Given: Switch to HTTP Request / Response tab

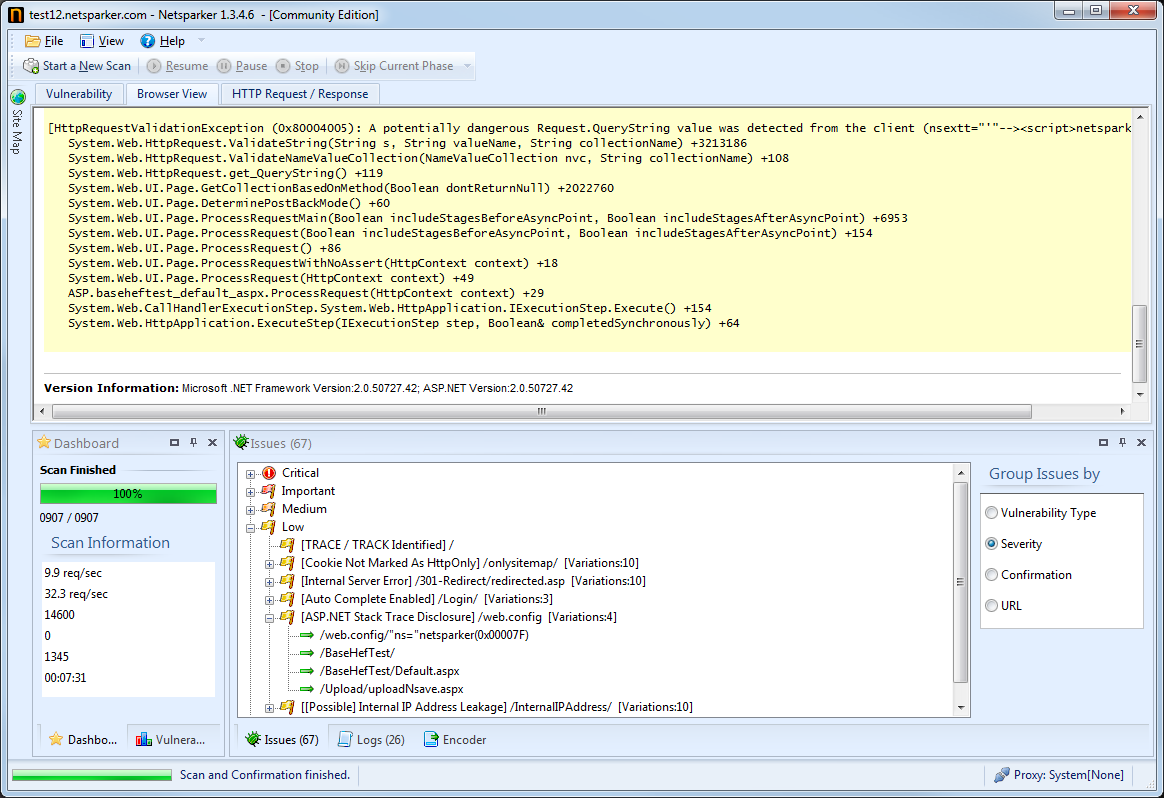Looking at the screenshot, I should [300, 94].
